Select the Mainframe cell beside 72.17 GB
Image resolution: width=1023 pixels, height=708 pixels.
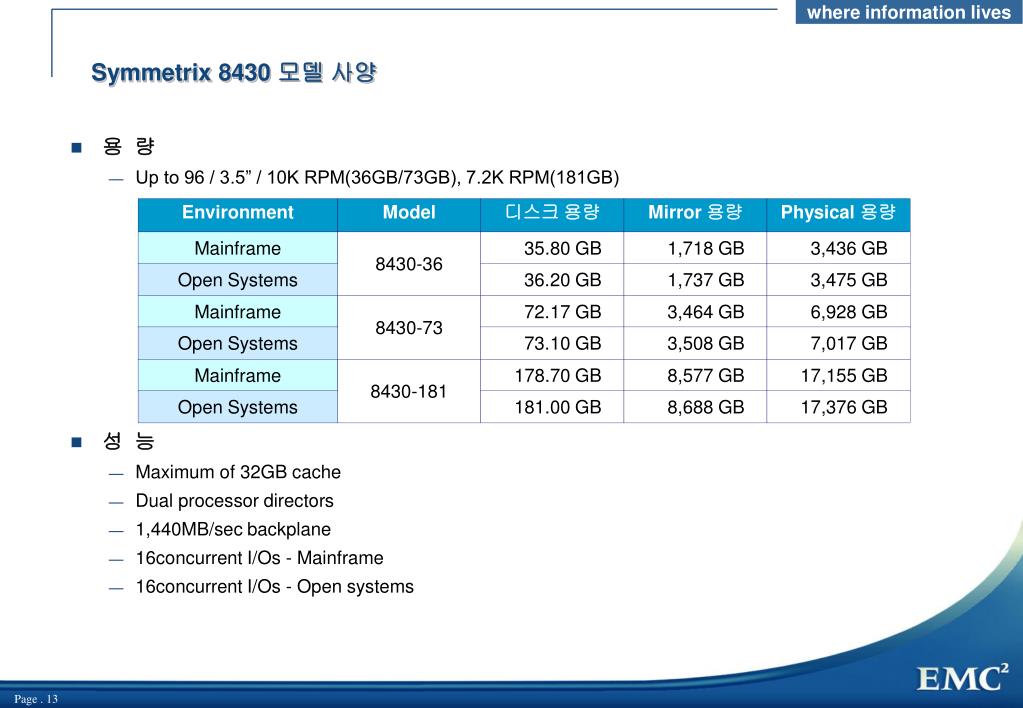pyautogui.click(x=237, y=312)
